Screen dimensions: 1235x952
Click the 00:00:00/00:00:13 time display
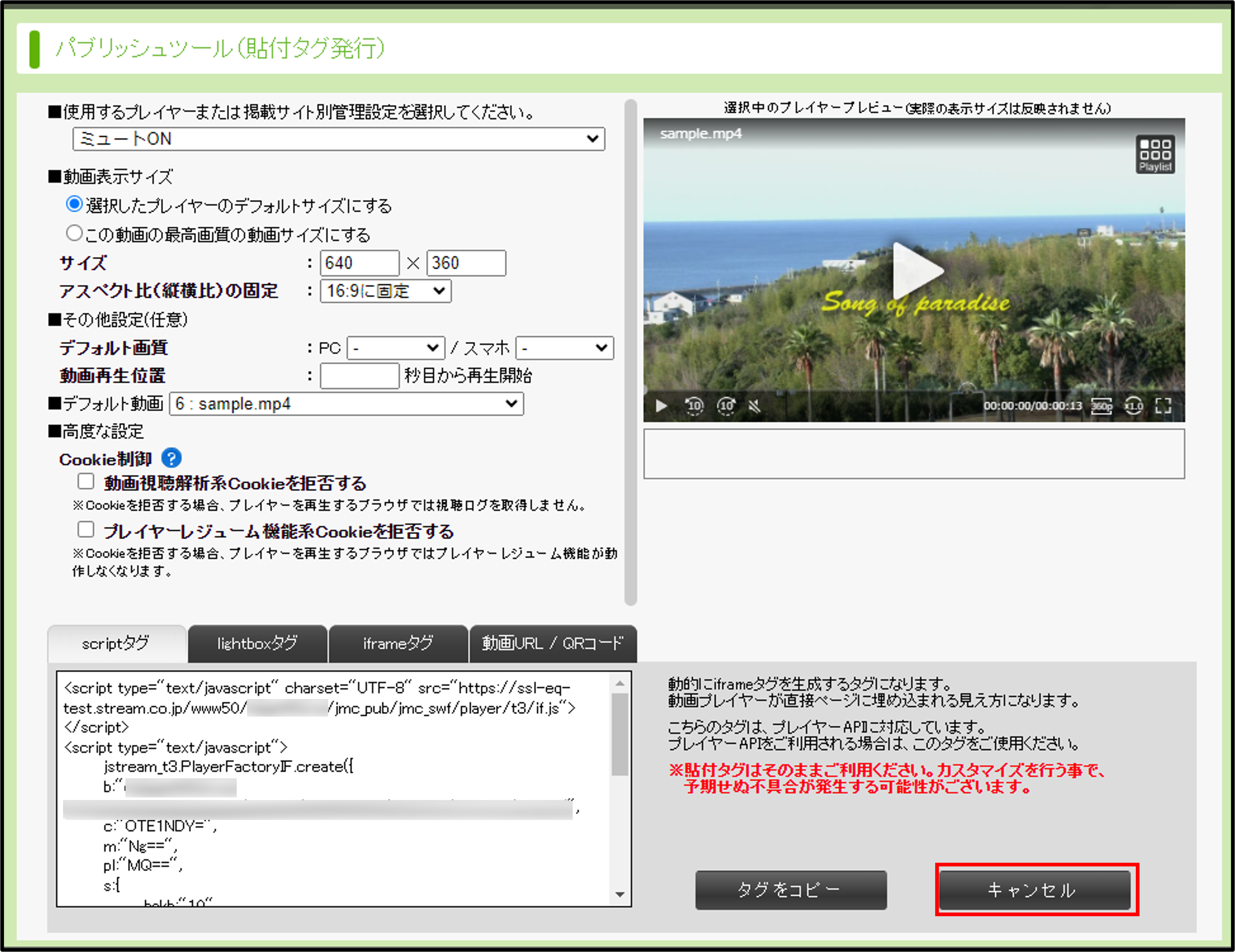point(1033,406)
